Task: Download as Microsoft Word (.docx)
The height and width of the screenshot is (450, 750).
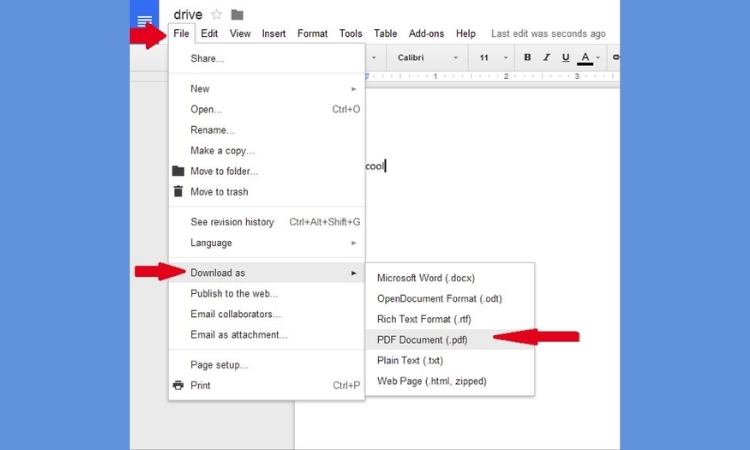Action: 450,278
